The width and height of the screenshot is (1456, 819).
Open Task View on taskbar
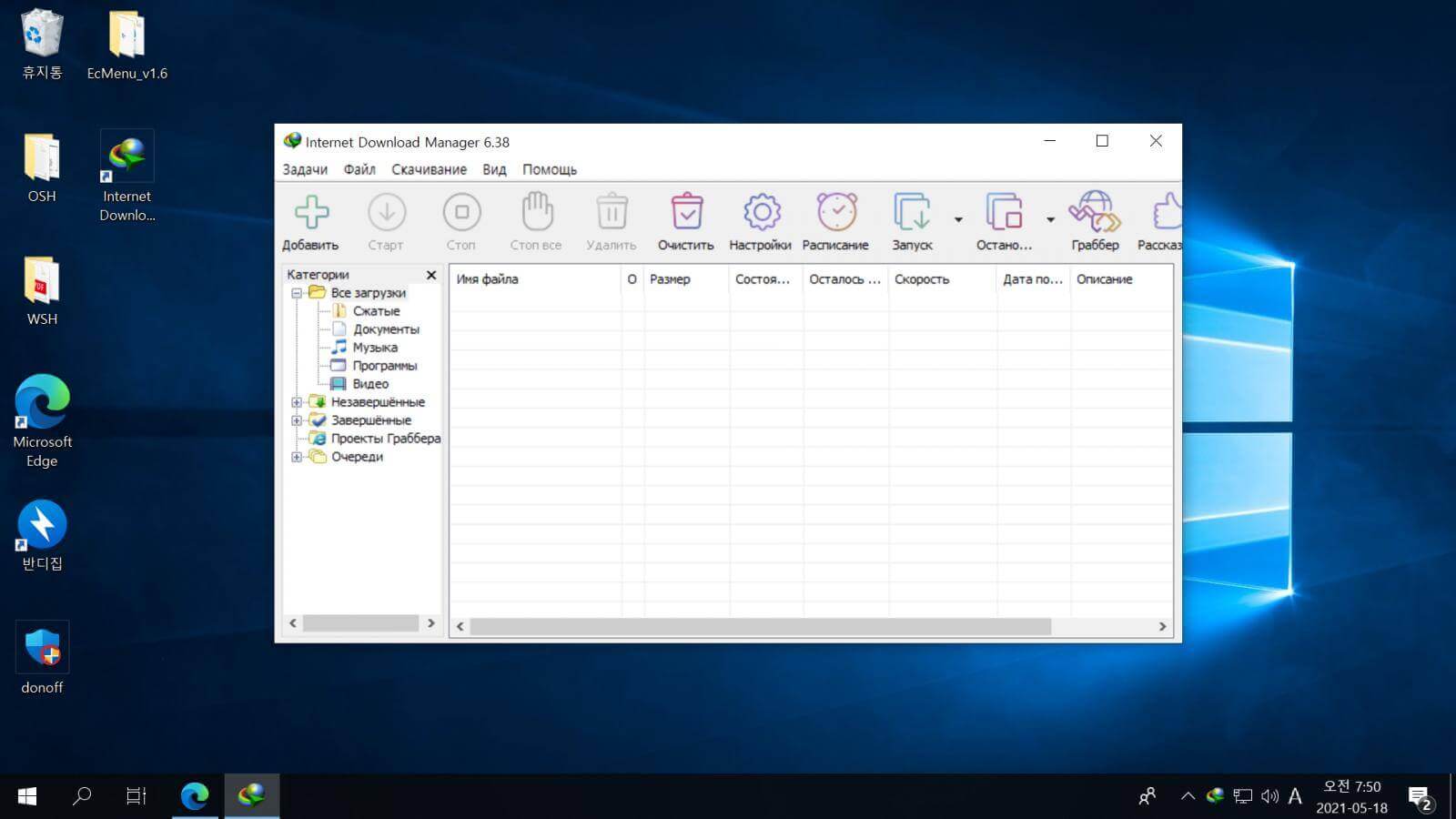[x=136, y=796]
